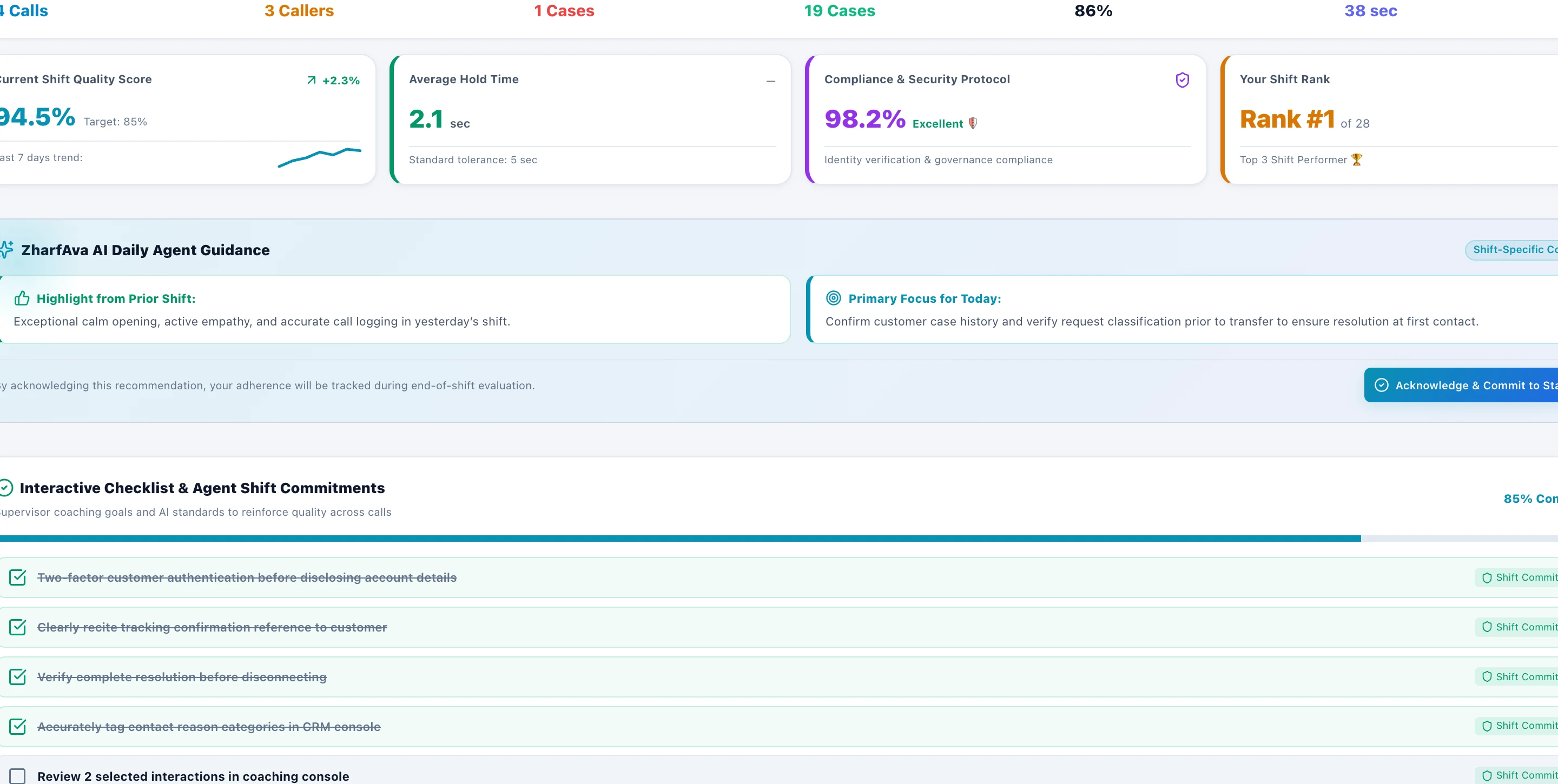Click the red shield icon beside Excellent
The height and width of the screenshot is (784, 1558).
point(973,123)
